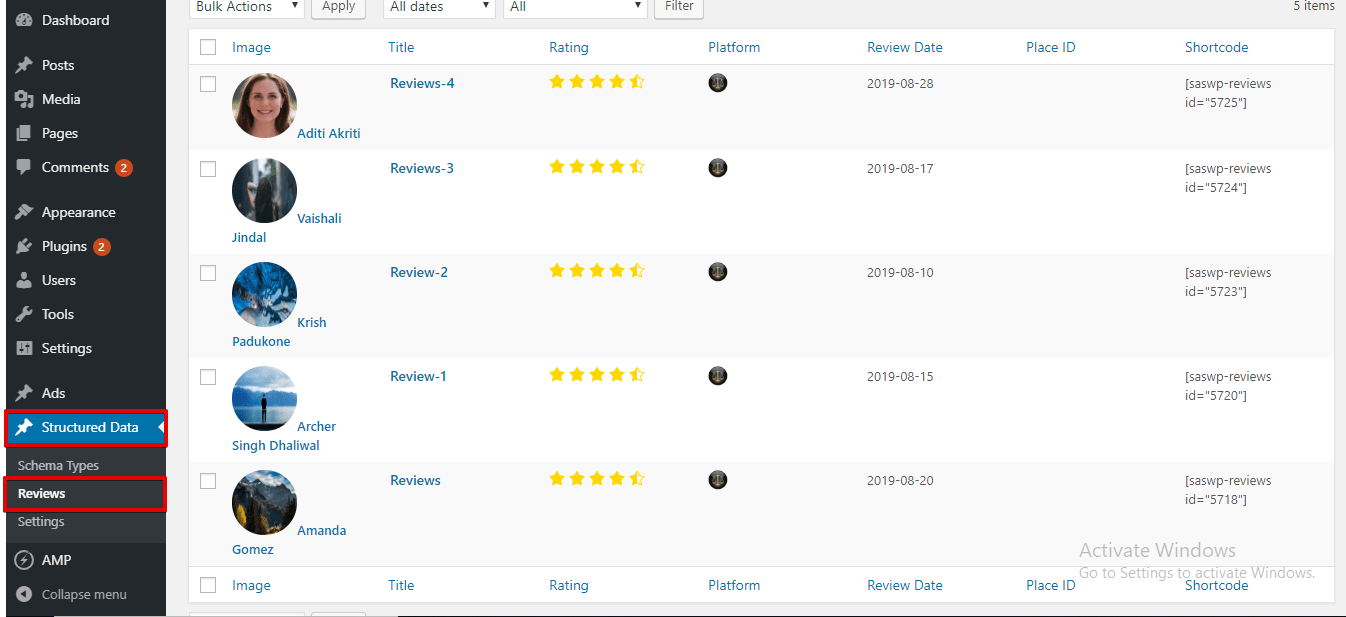Open Media via its library icon
Viewport: 1346px width, 617px height.
[24, 99]
